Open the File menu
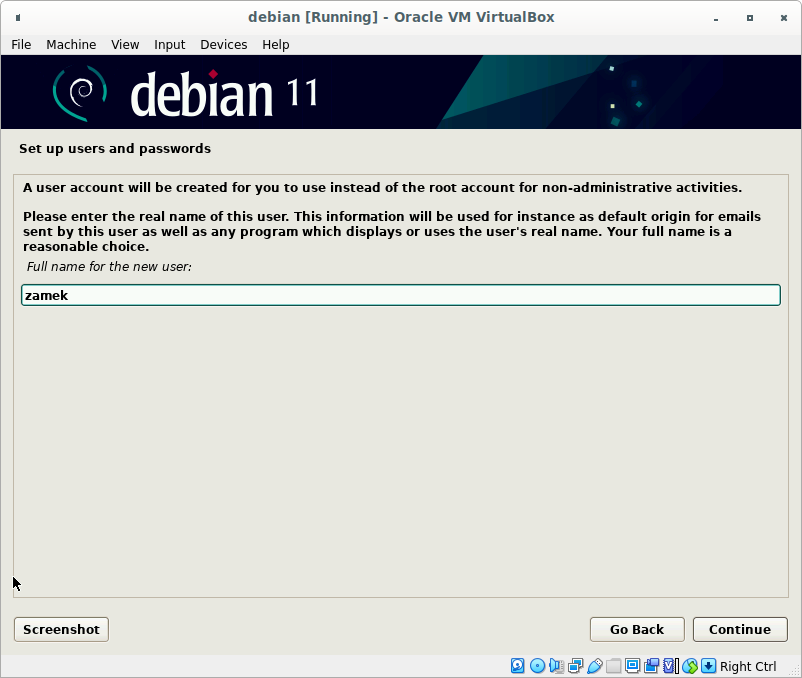802x678 pixels. pyautogui.click(x=21, y=45)
